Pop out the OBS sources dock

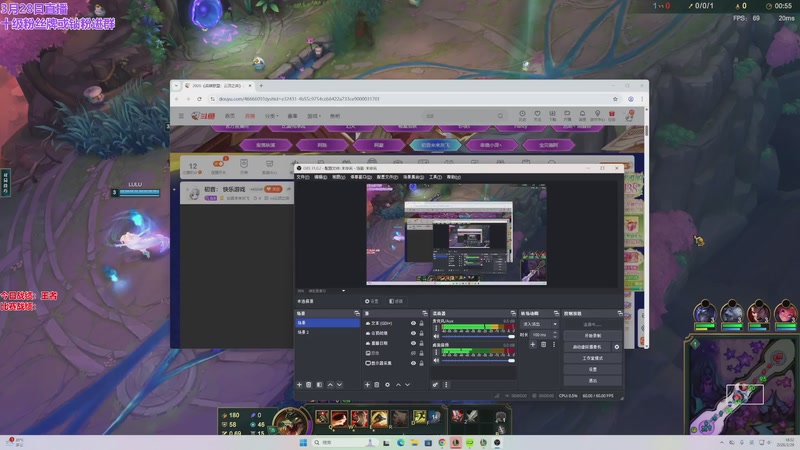click(x=424, y=313)
